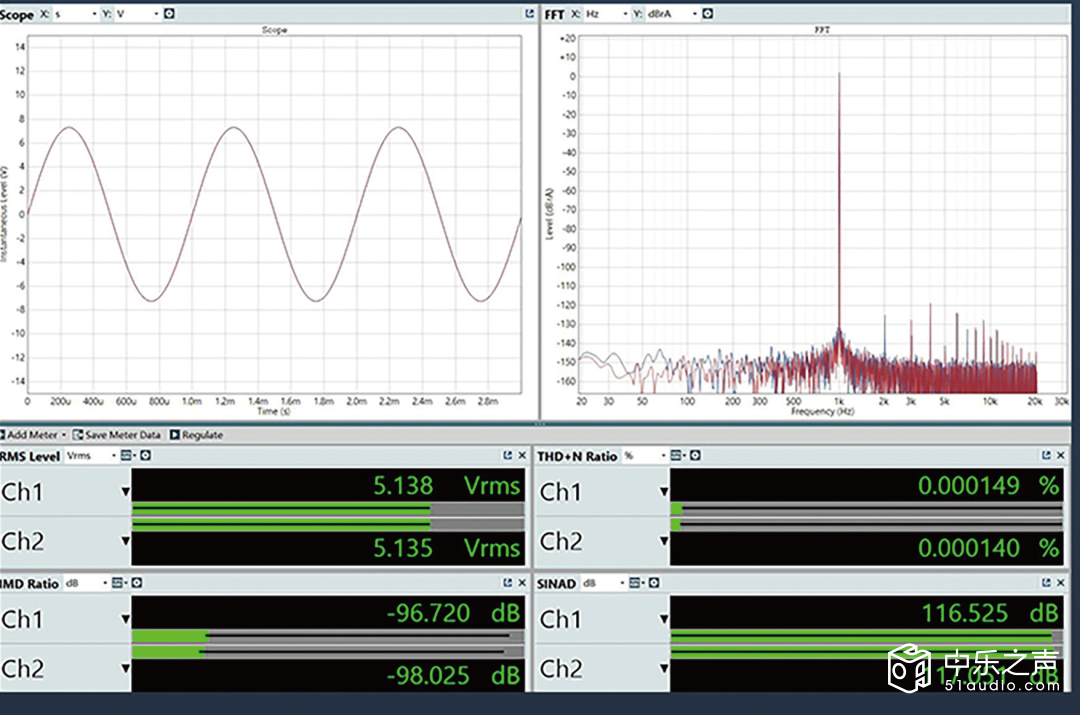The height and width of the screenshot is (715, 1080).
Task: Open the Add Meter menu
Action: [32, 435]
